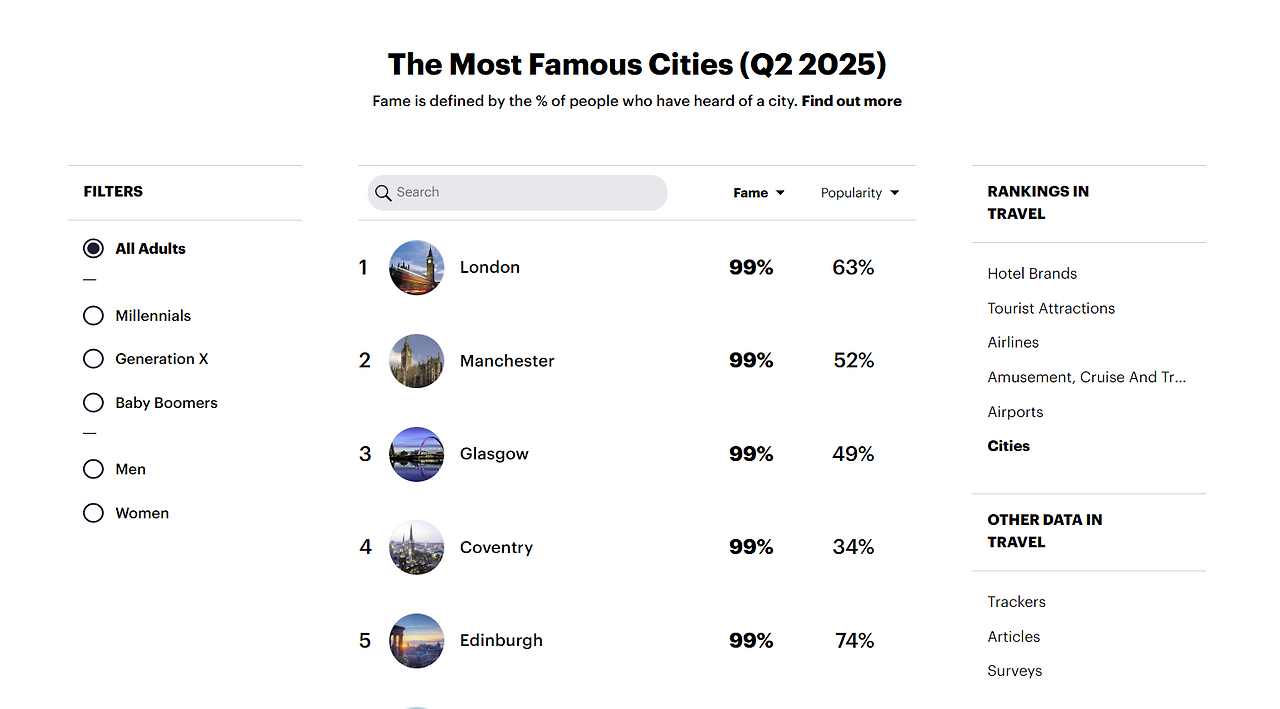Click the search magnifier icon
This screenshot has width=1280, height=709.
[383, 193]
